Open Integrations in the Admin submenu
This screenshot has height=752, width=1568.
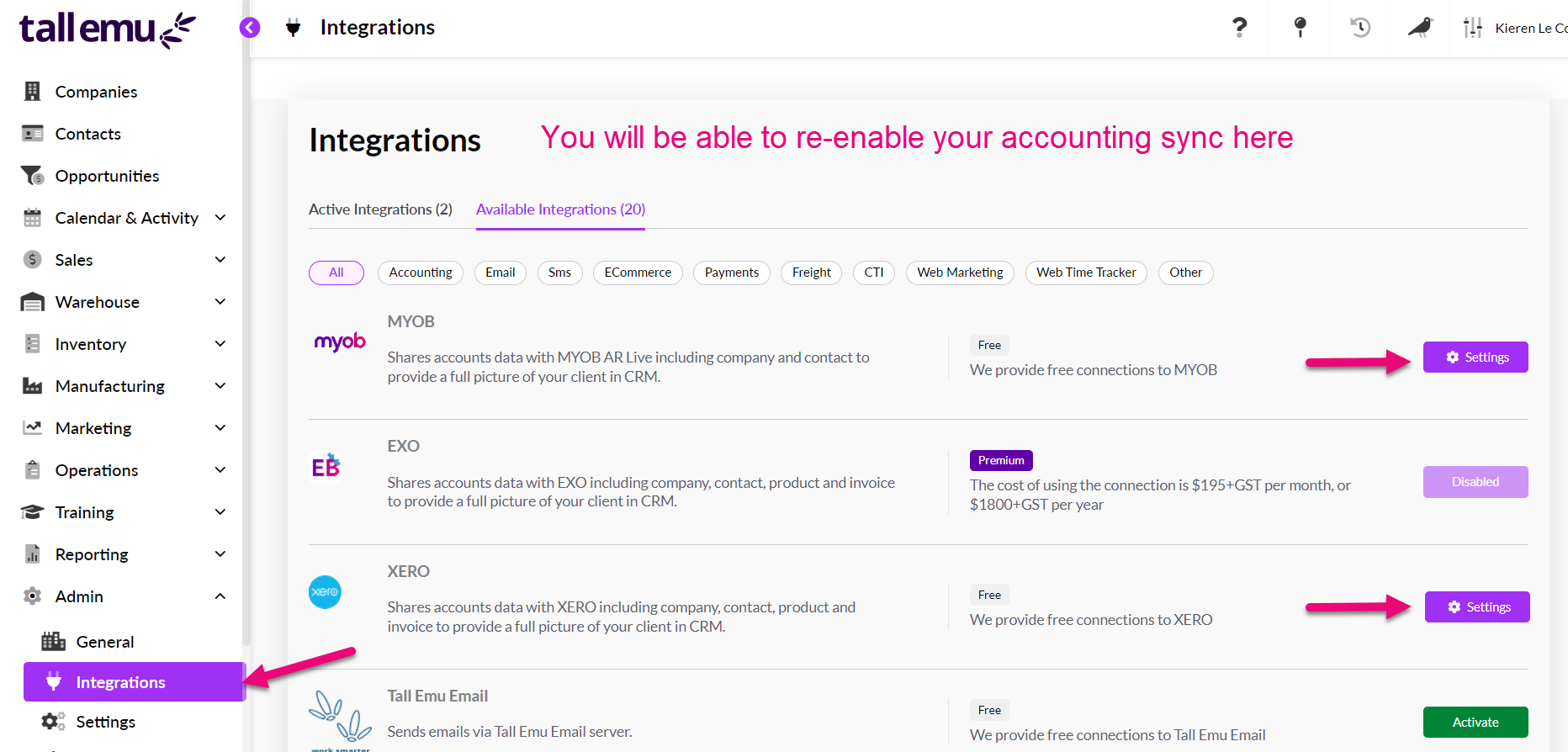(135, 682)
